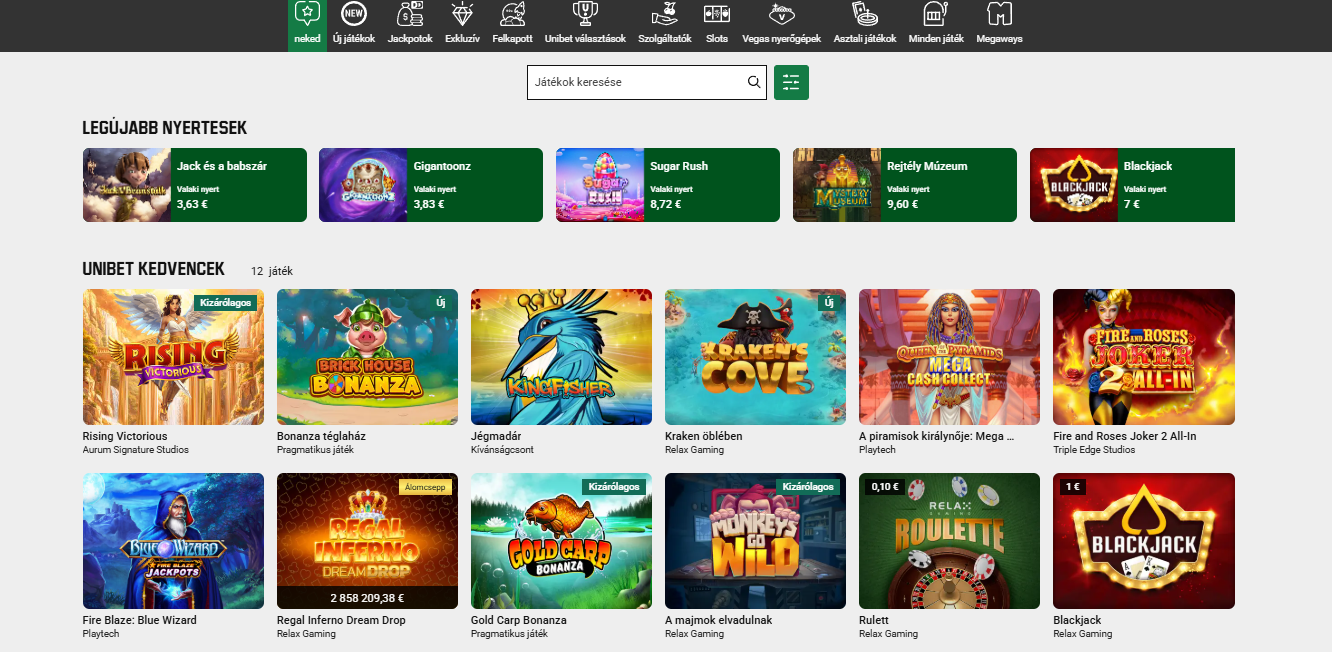Click the 'Fire and Roses Joker 2 All-In' title
This screenshot has width=1332, height=652.
point(1125,436)
